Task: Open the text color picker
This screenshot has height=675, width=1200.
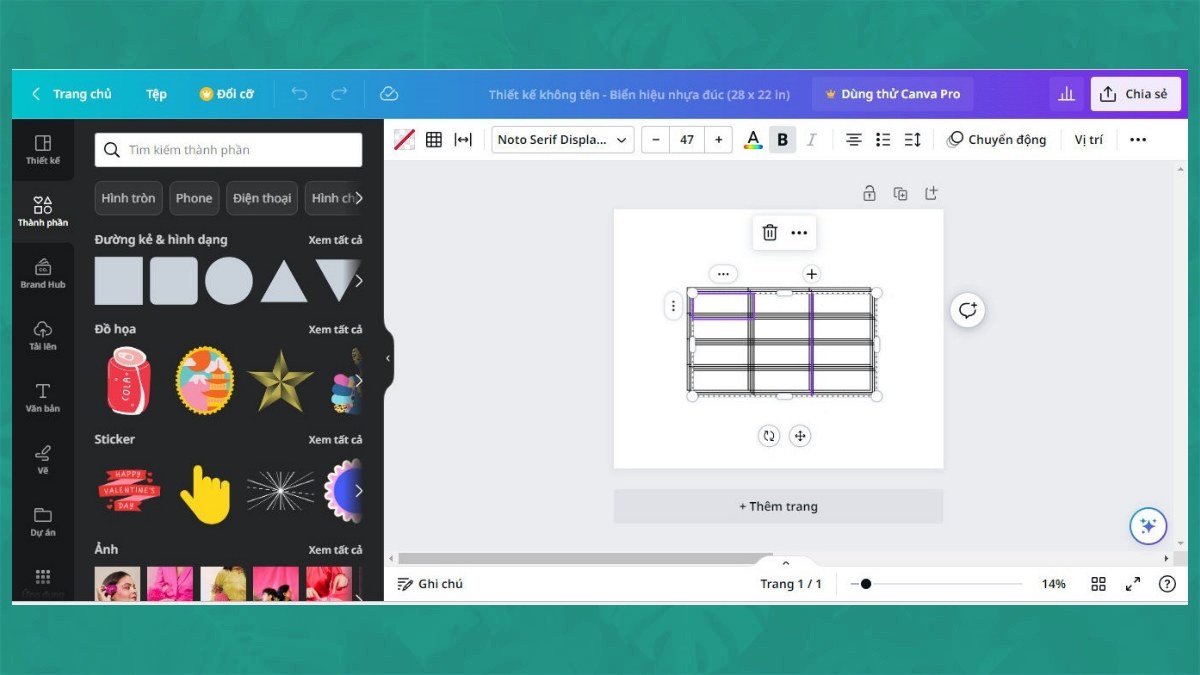Action: 753,140
